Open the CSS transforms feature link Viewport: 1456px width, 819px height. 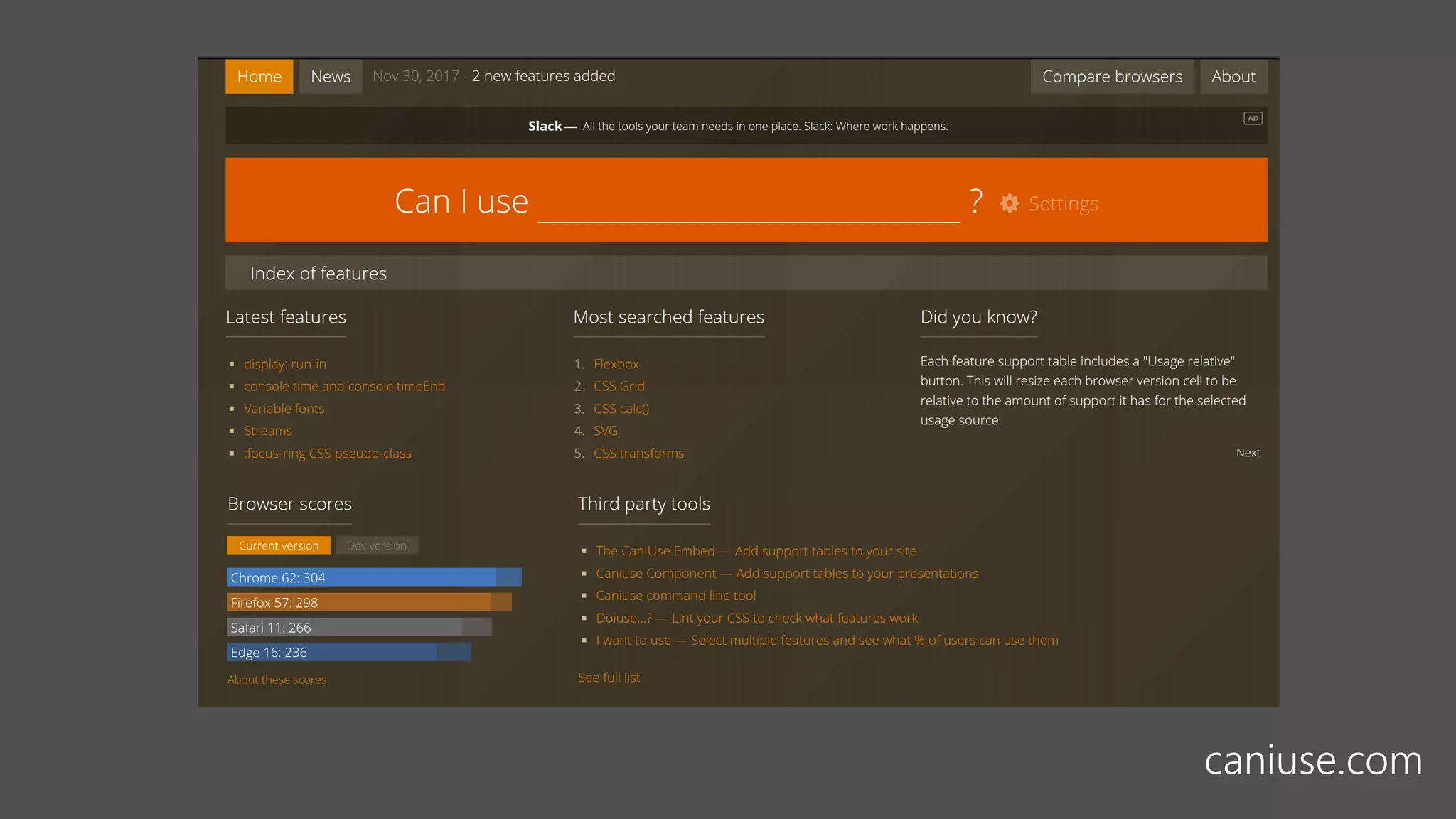click(639, 454)
